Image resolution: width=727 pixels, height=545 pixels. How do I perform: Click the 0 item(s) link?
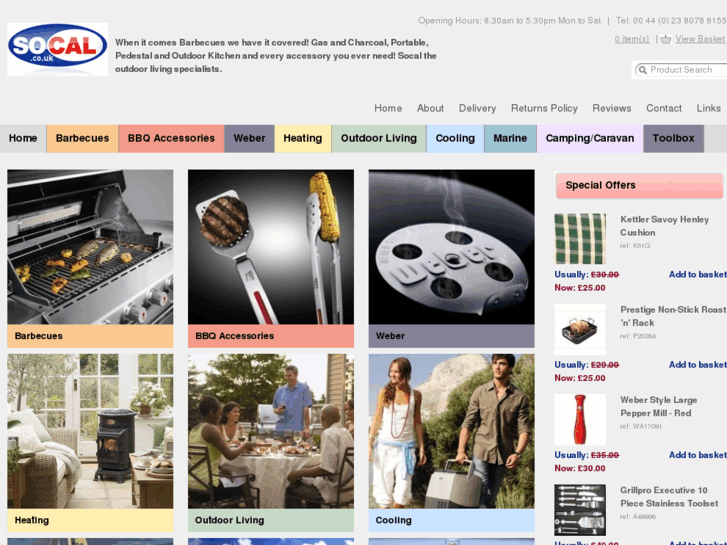[632, 39]
